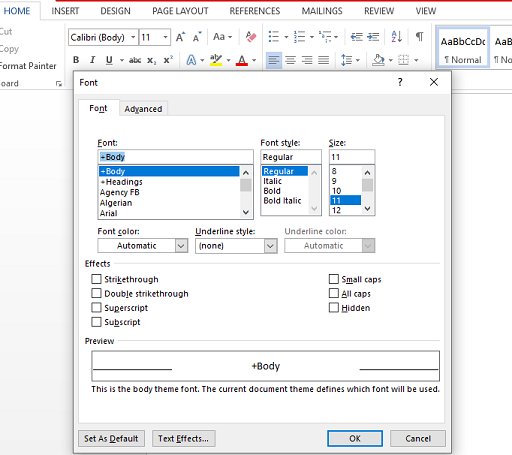This screenshot has height=455, width=512.
Task: Click Shrink Font icon
Action: 197,37
